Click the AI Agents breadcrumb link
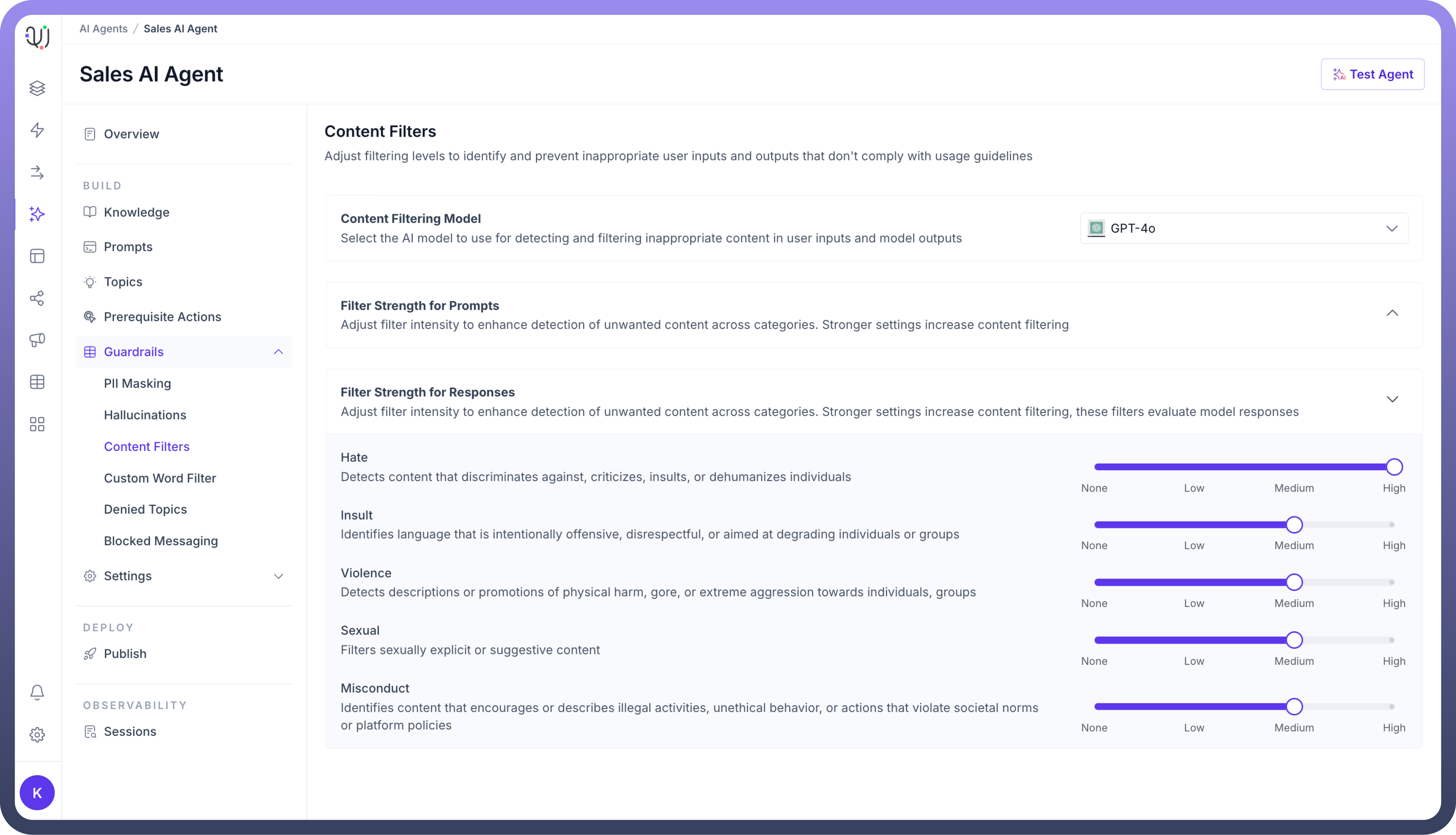 pos(103,29)
